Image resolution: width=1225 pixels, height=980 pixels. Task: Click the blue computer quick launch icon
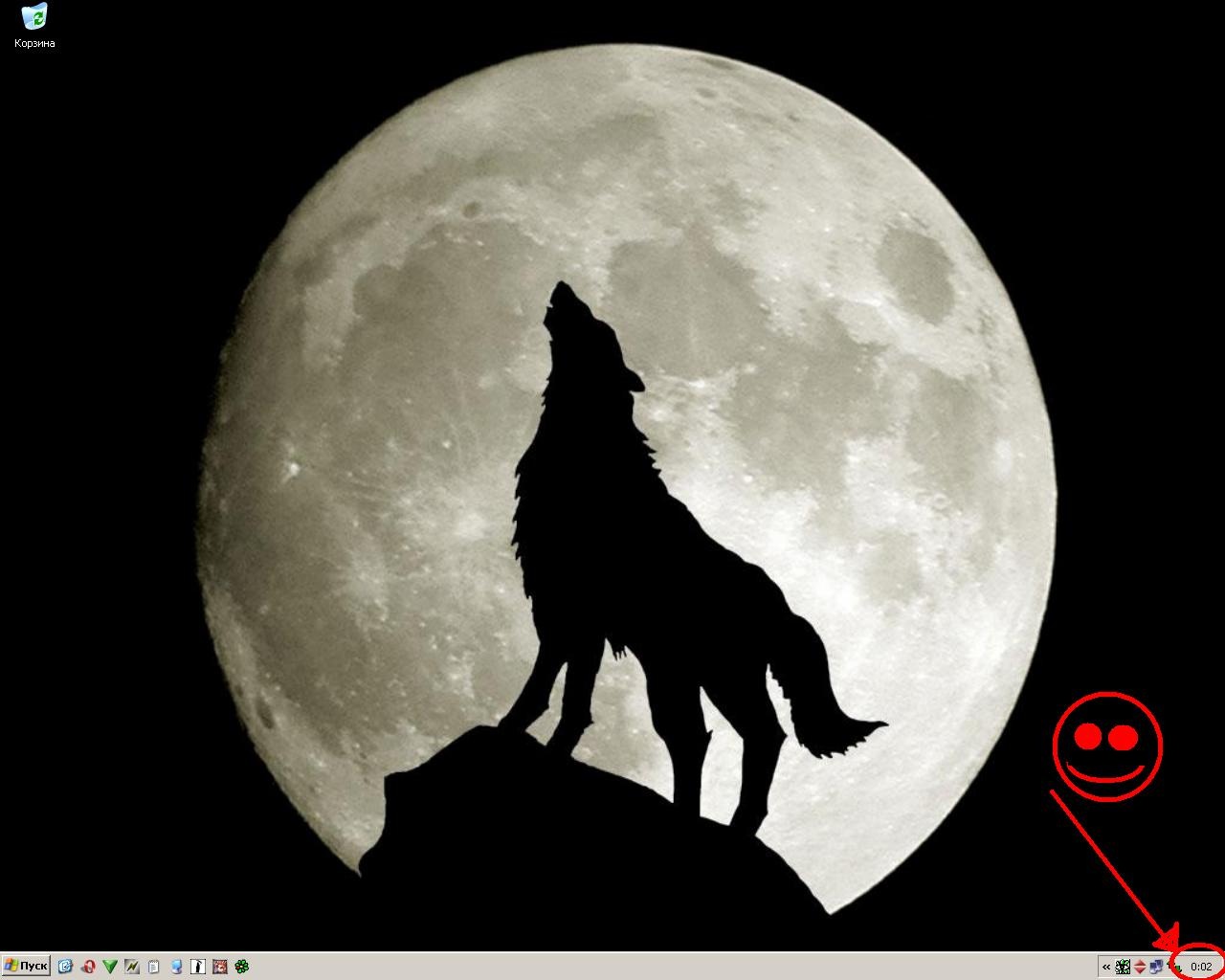(177, 967)
